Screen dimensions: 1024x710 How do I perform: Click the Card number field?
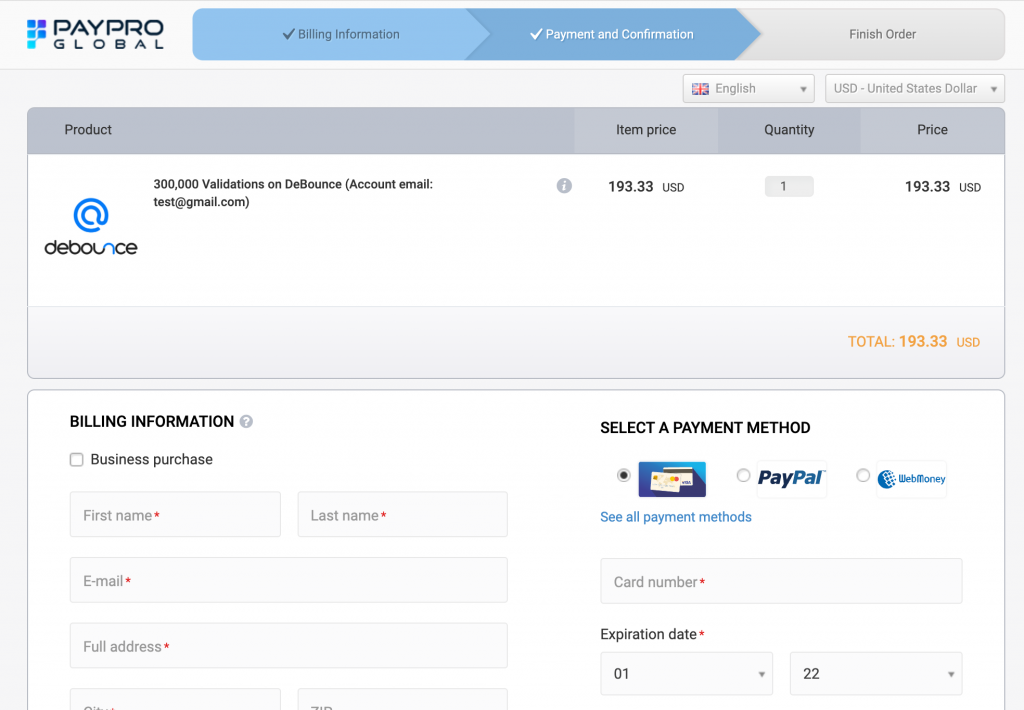click(780, 582)
